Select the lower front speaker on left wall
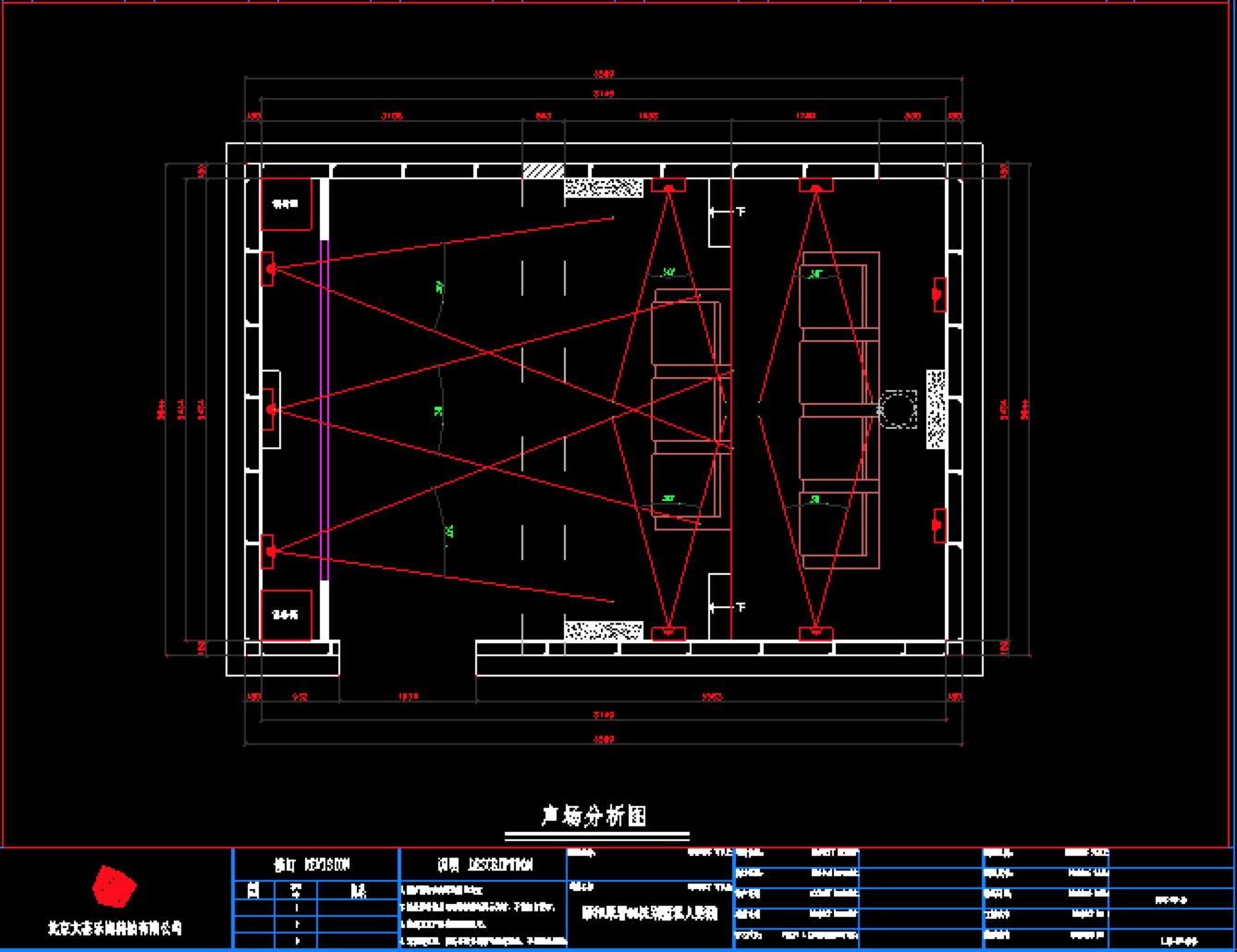1237x952 pixels. pos(269,552)
